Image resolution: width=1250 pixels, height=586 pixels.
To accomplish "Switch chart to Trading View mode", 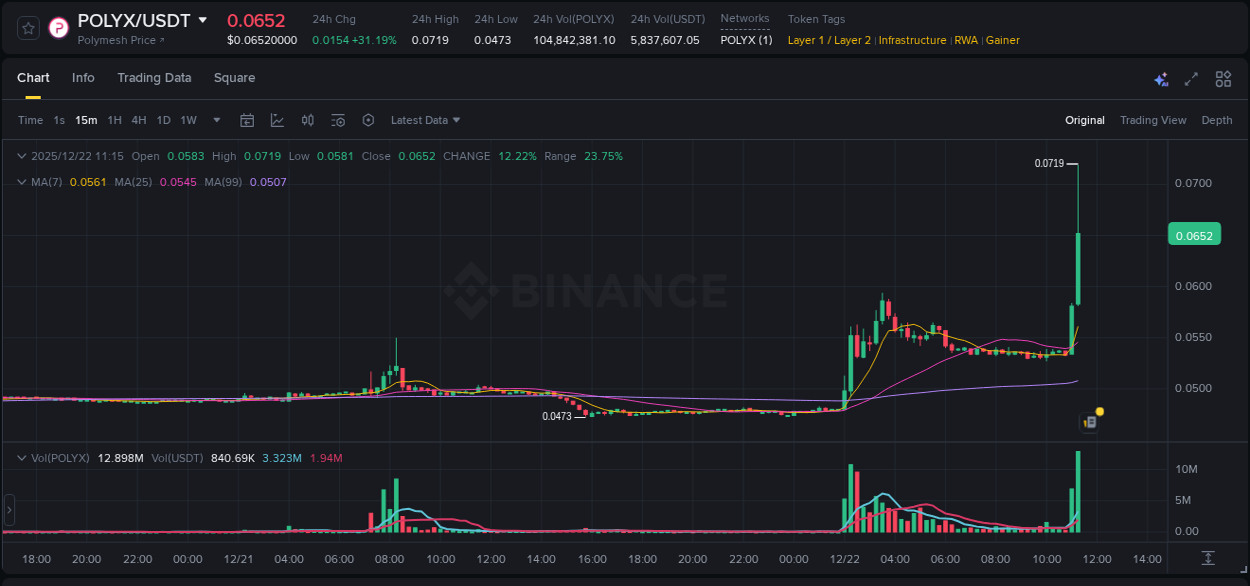I will (x=1152, y=120).
